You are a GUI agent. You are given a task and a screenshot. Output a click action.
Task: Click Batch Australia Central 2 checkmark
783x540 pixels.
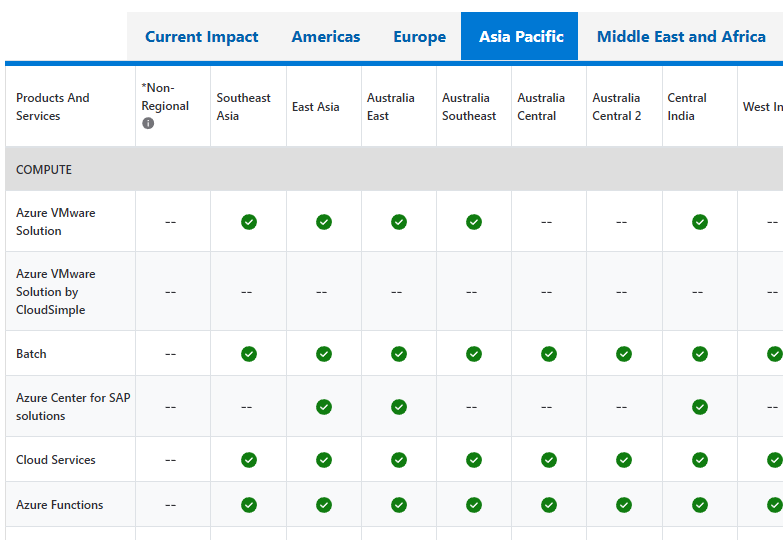[624, 354]
